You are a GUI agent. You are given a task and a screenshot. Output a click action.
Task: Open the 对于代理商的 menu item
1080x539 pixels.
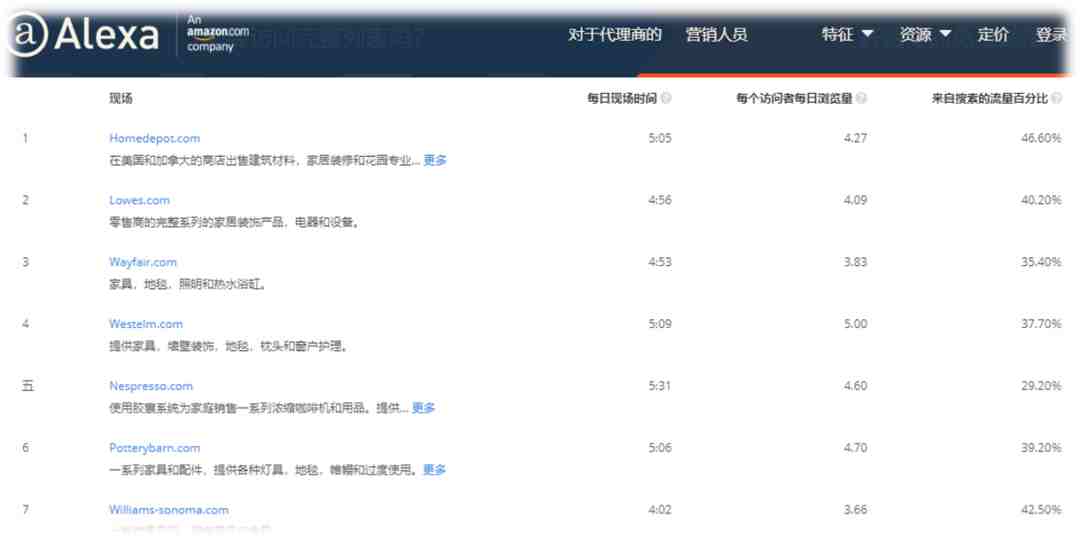click(615, 34)
